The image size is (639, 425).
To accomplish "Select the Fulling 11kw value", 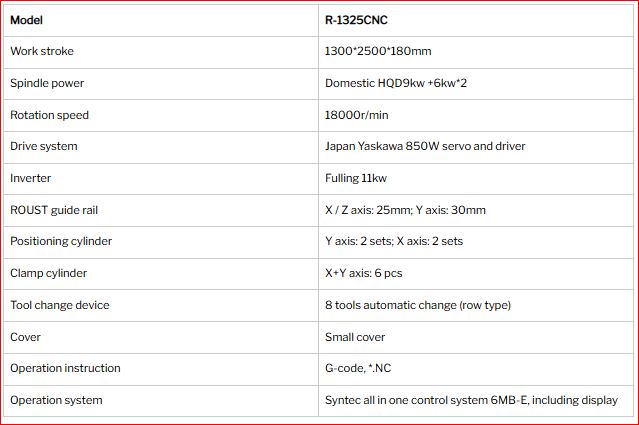I will pyautogui.click(x=356, y=178).
